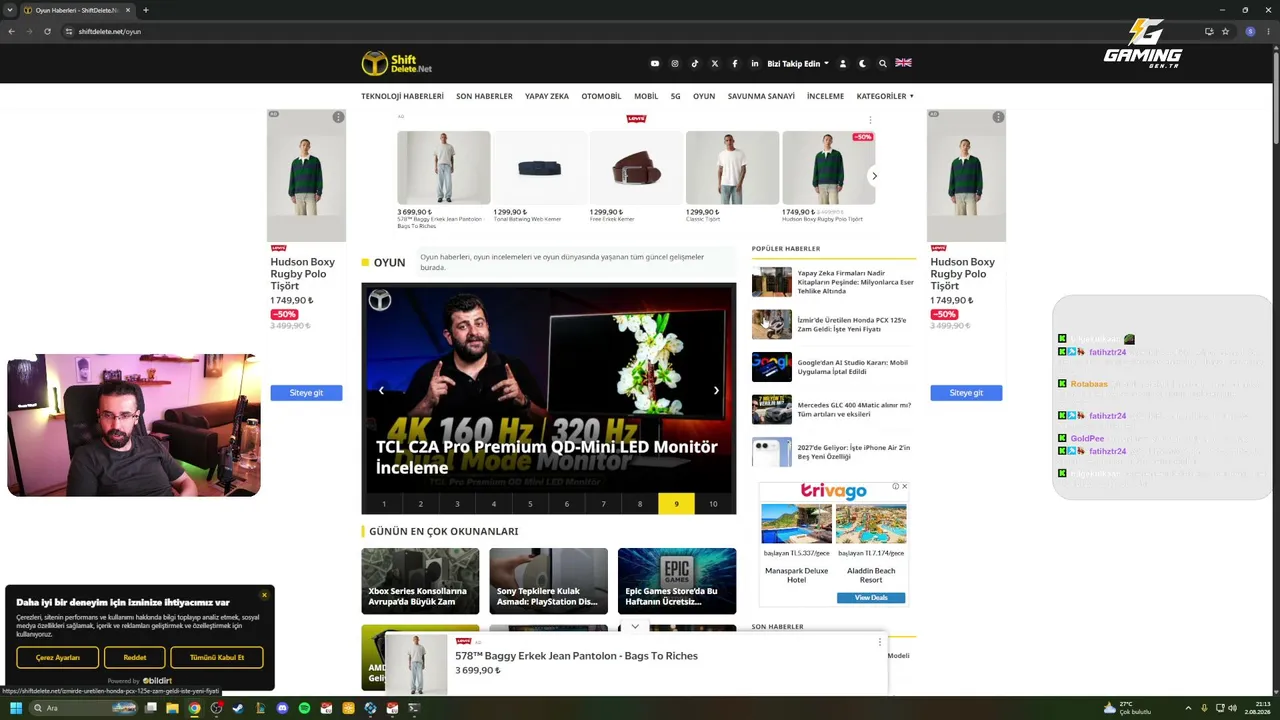1280x720 pixels.
Task: Reload the page in Chrome toolbar
Action: (x=47, y=31)
